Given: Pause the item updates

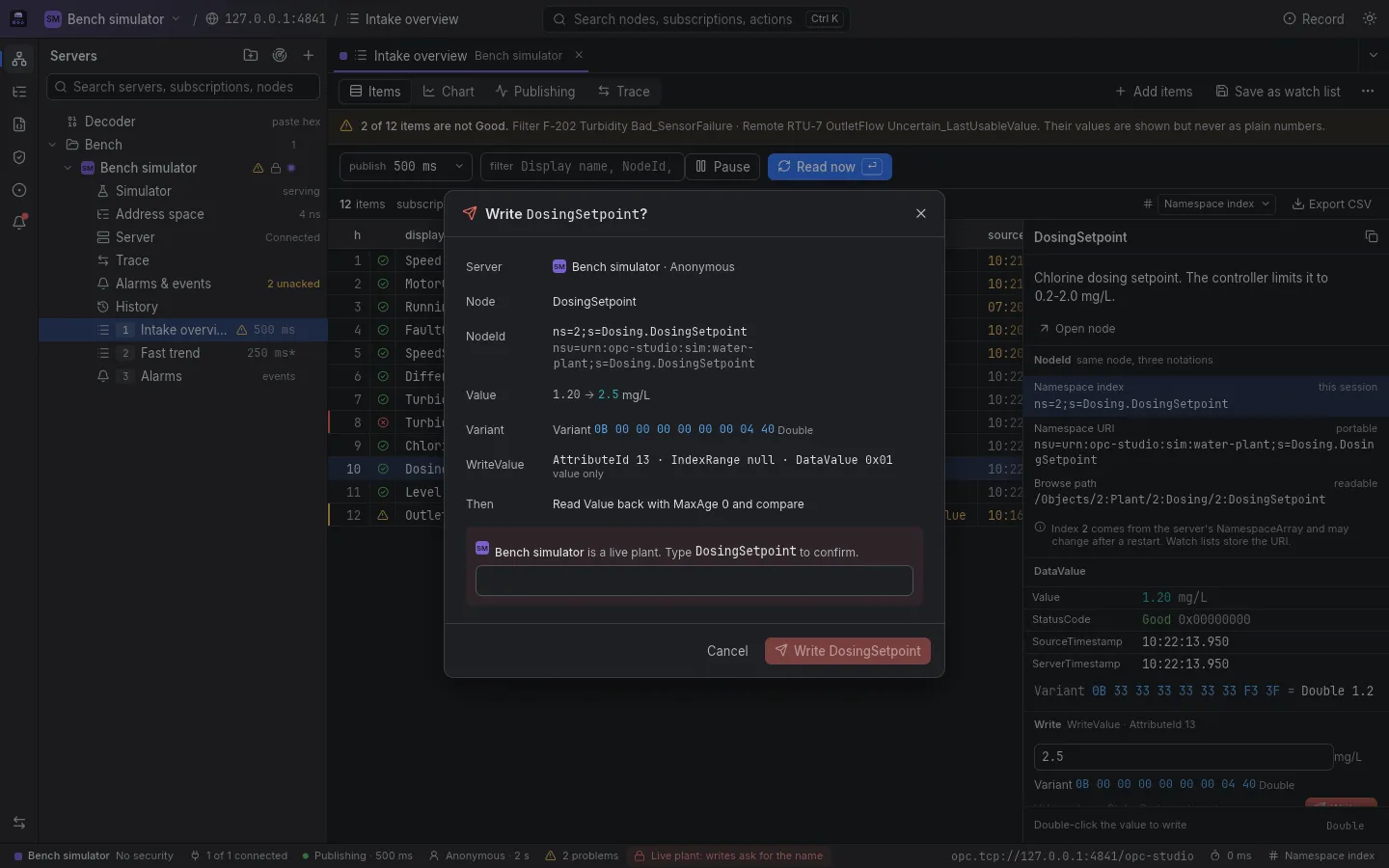Looking at the screenshot, I should [723, 167].
